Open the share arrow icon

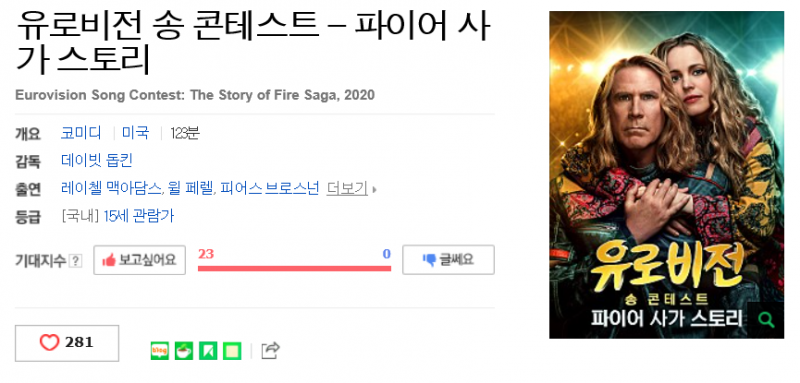(x=270, y=350)
